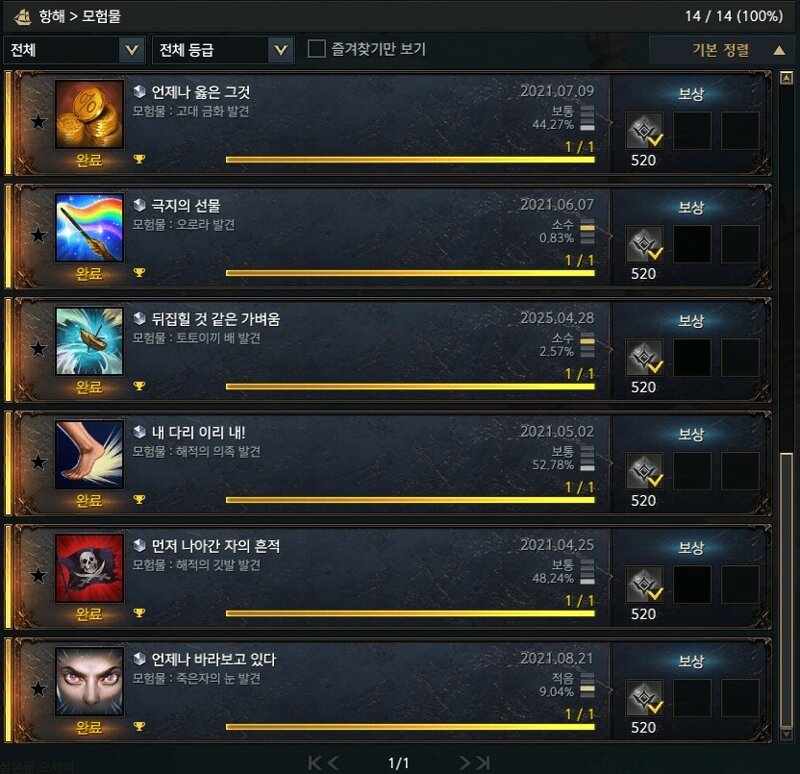Screen dimensions: 800x774
Task: Expand the 전체 category dropdown
Action: coord(74,49)
